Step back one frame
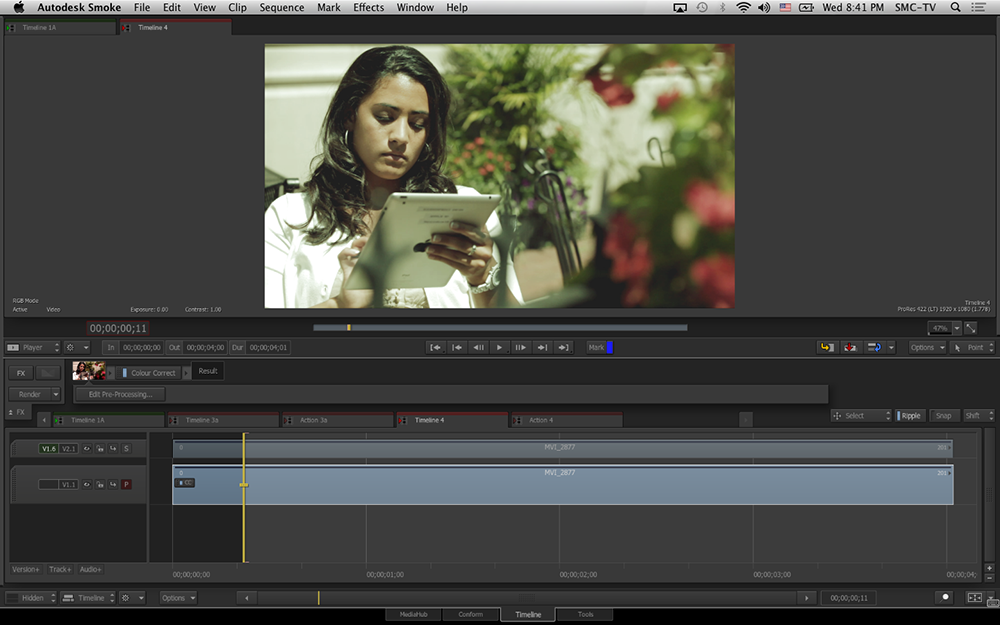The height and width of the screenshot is (625, 1000). click(478, 347)
